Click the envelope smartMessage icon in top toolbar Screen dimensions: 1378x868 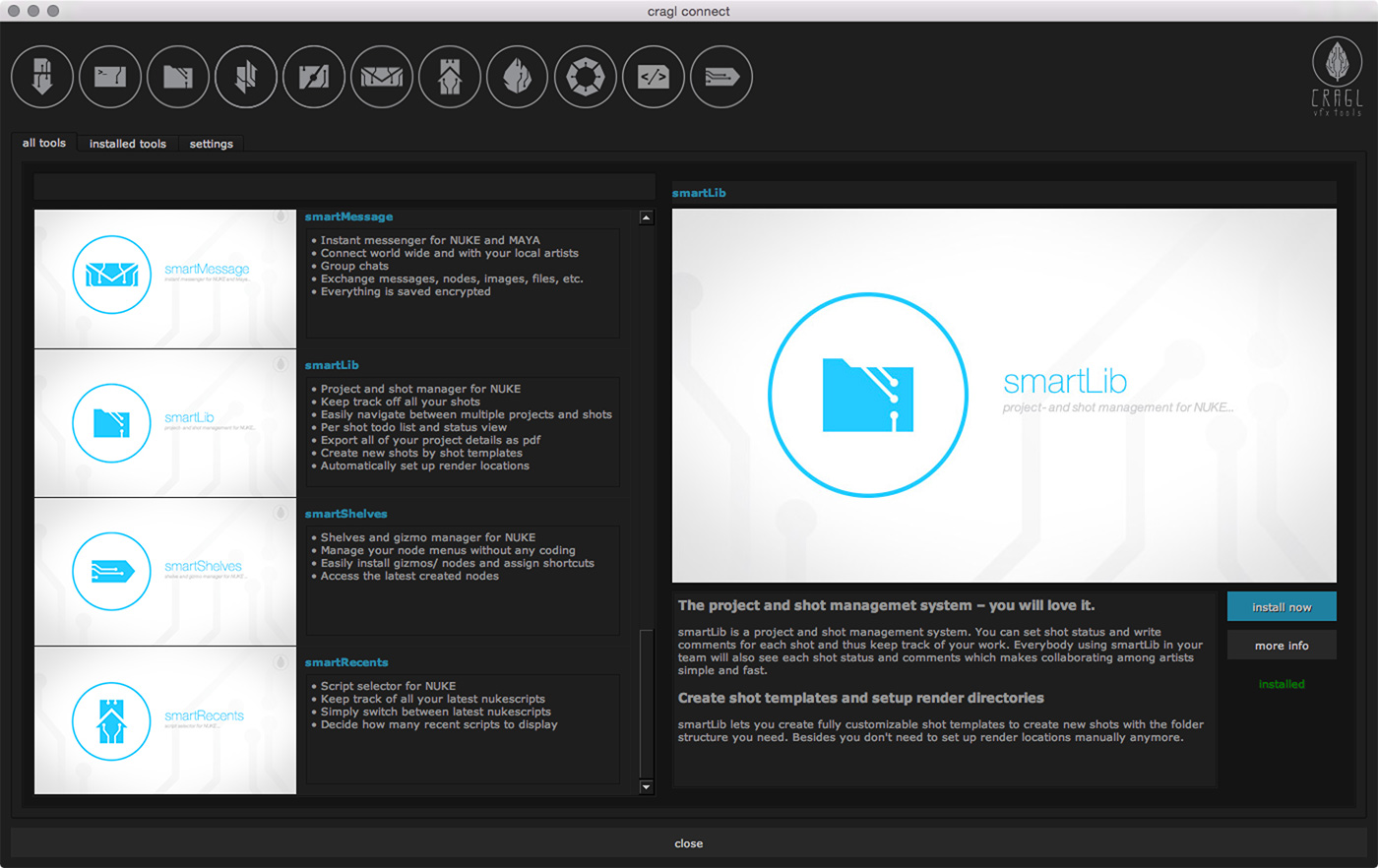[382, 77]
